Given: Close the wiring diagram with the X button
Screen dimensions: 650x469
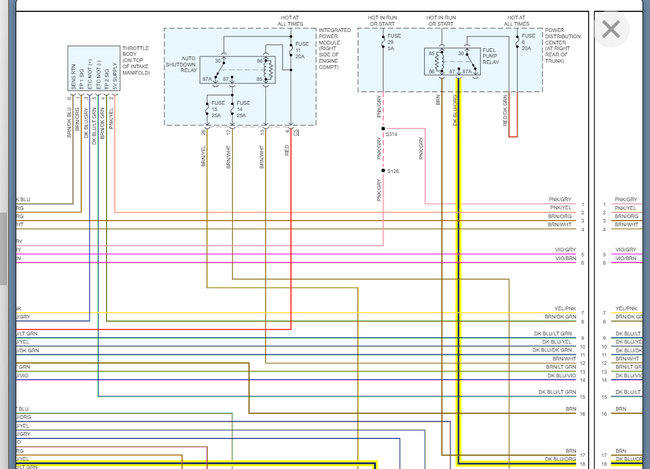Looking at the screenshot, I should coord(611,29).
